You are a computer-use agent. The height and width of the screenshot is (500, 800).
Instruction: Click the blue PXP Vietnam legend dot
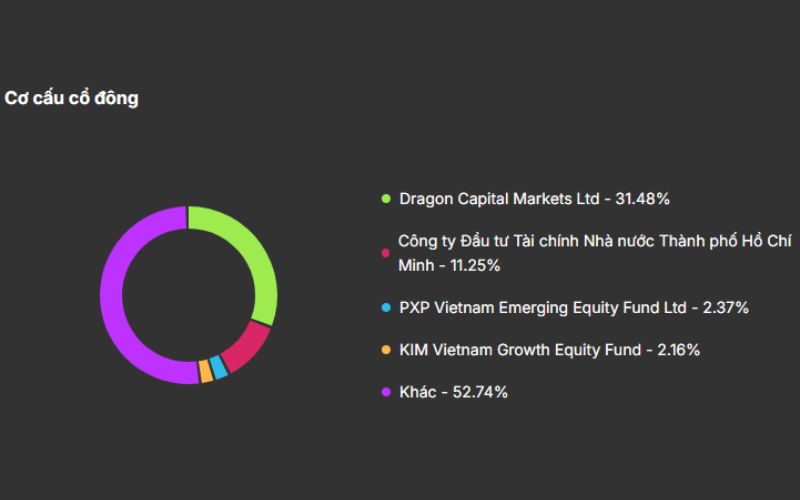(386, 308)
